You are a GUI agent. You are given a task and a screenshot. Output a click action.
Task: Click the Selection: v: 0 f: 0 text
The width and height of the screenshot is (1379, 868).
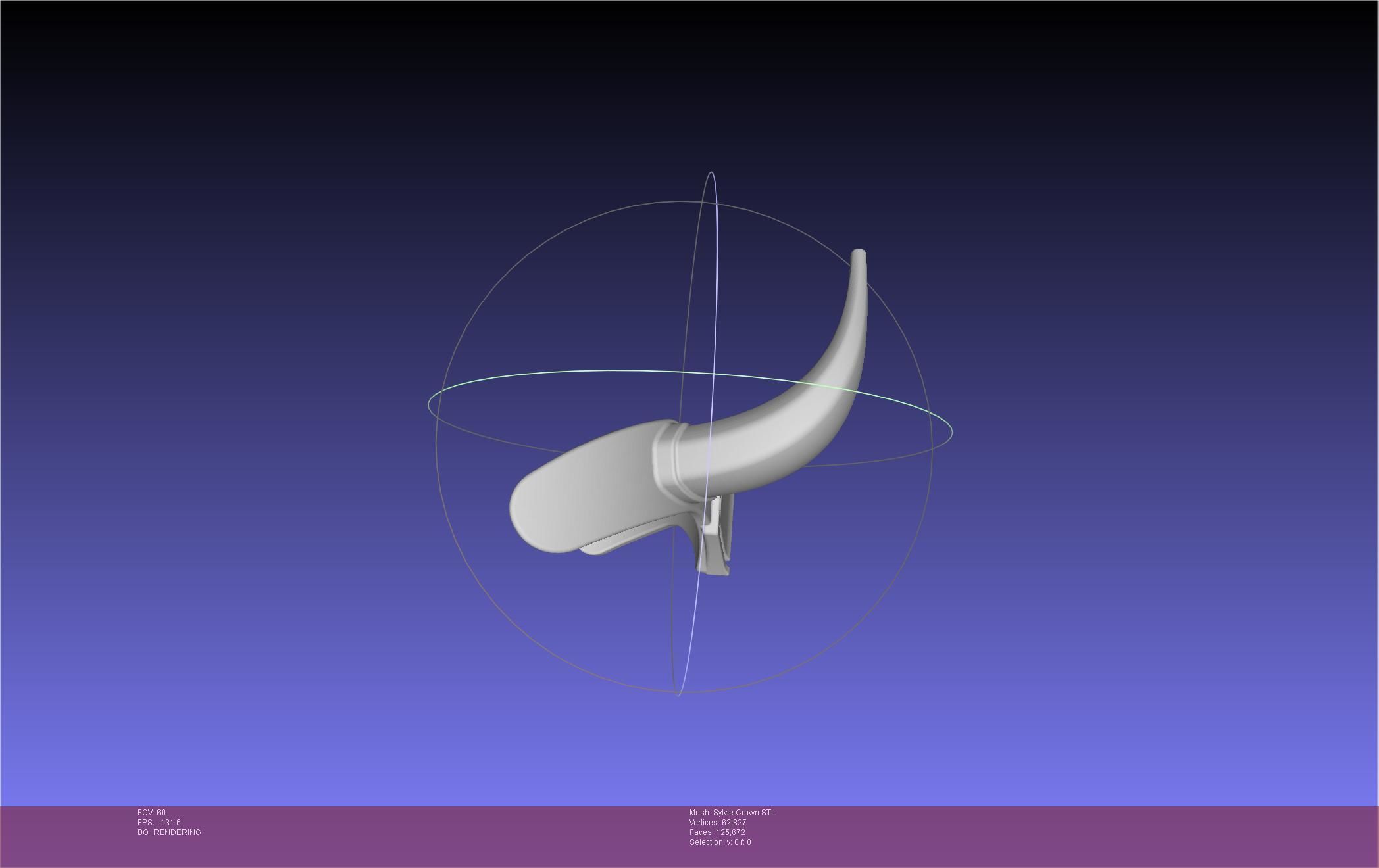point(720,842)
